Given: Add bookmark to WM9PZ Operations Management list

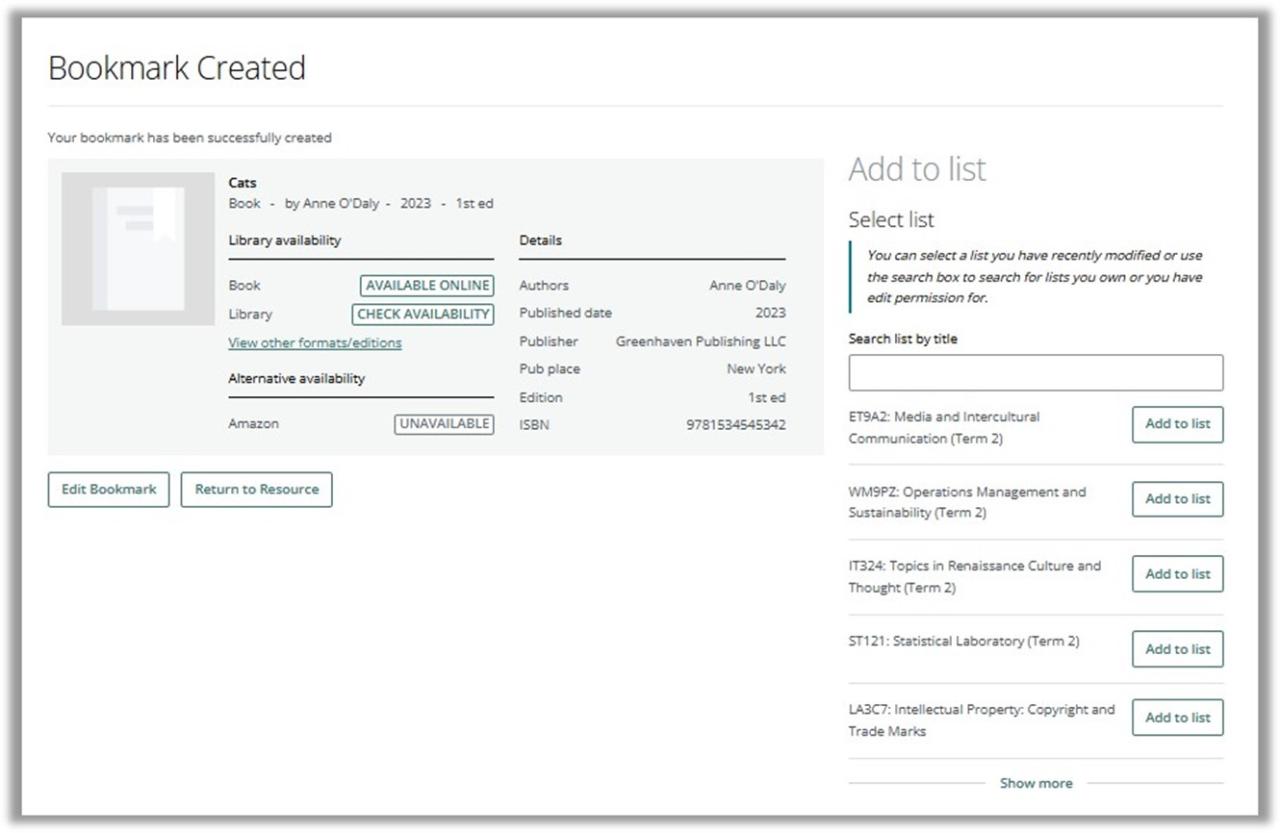Looking at the screenshot, I should [x=1177, y=498].
